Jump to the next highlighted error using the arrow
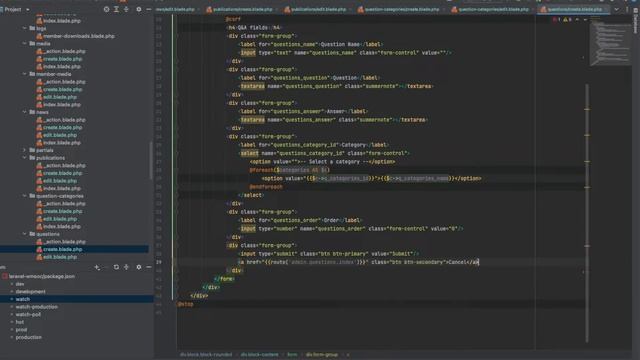The image size is (640, 360). 585,19
